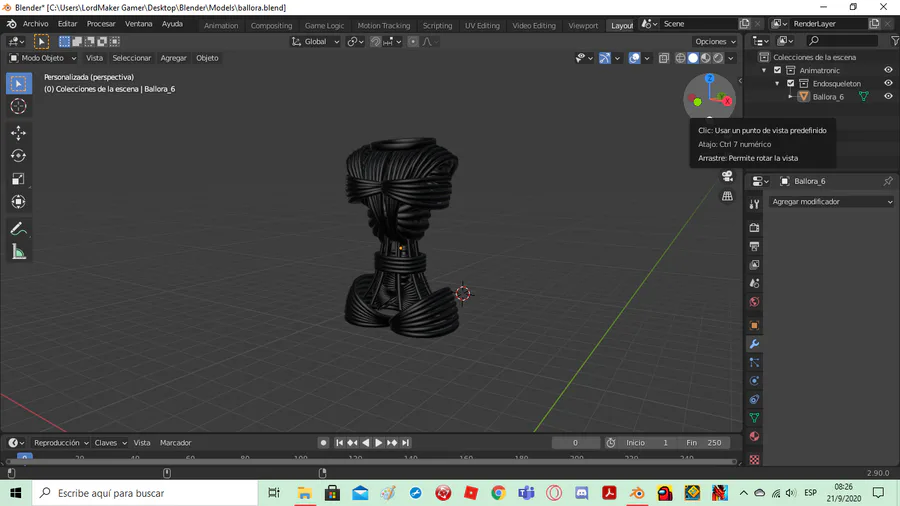
Task: Open the View Layer properties tab
Action: pos(754,264)
